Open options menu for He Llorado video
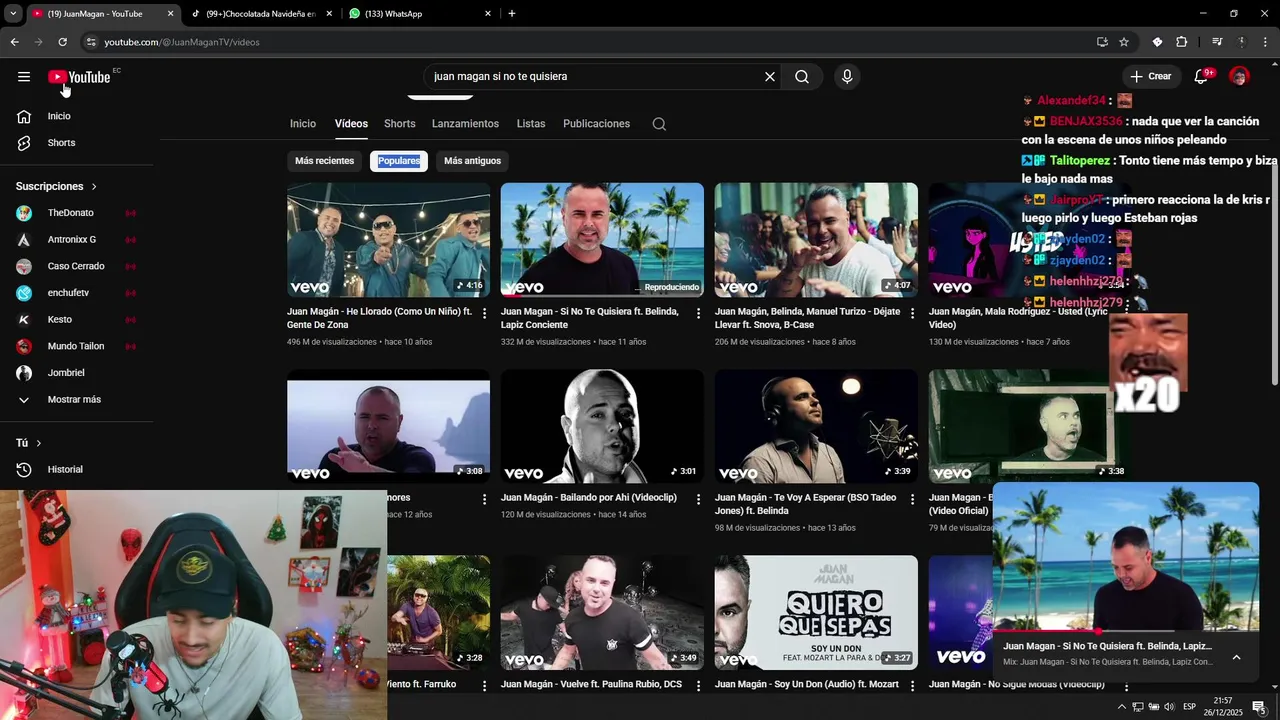 point(485,313)
